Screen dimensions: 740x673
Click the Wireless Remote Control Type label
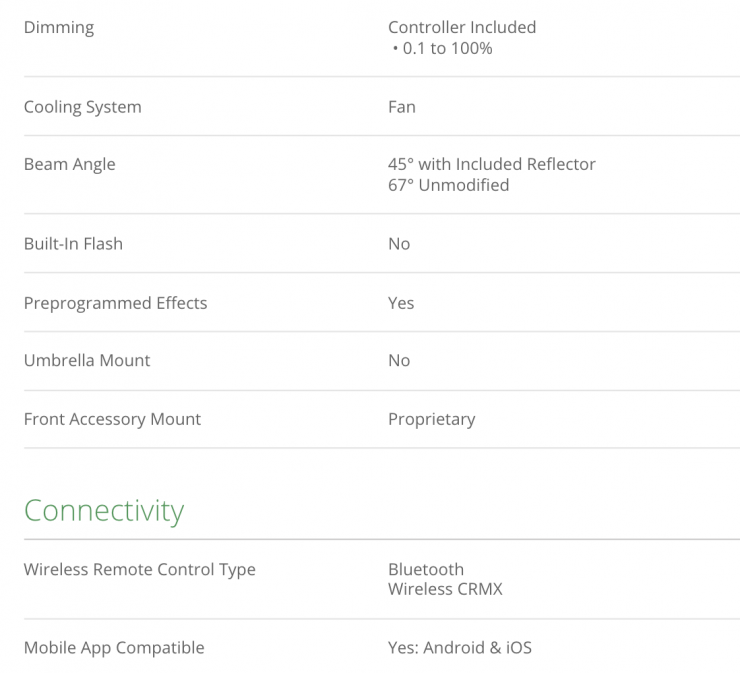coord(140,570)
